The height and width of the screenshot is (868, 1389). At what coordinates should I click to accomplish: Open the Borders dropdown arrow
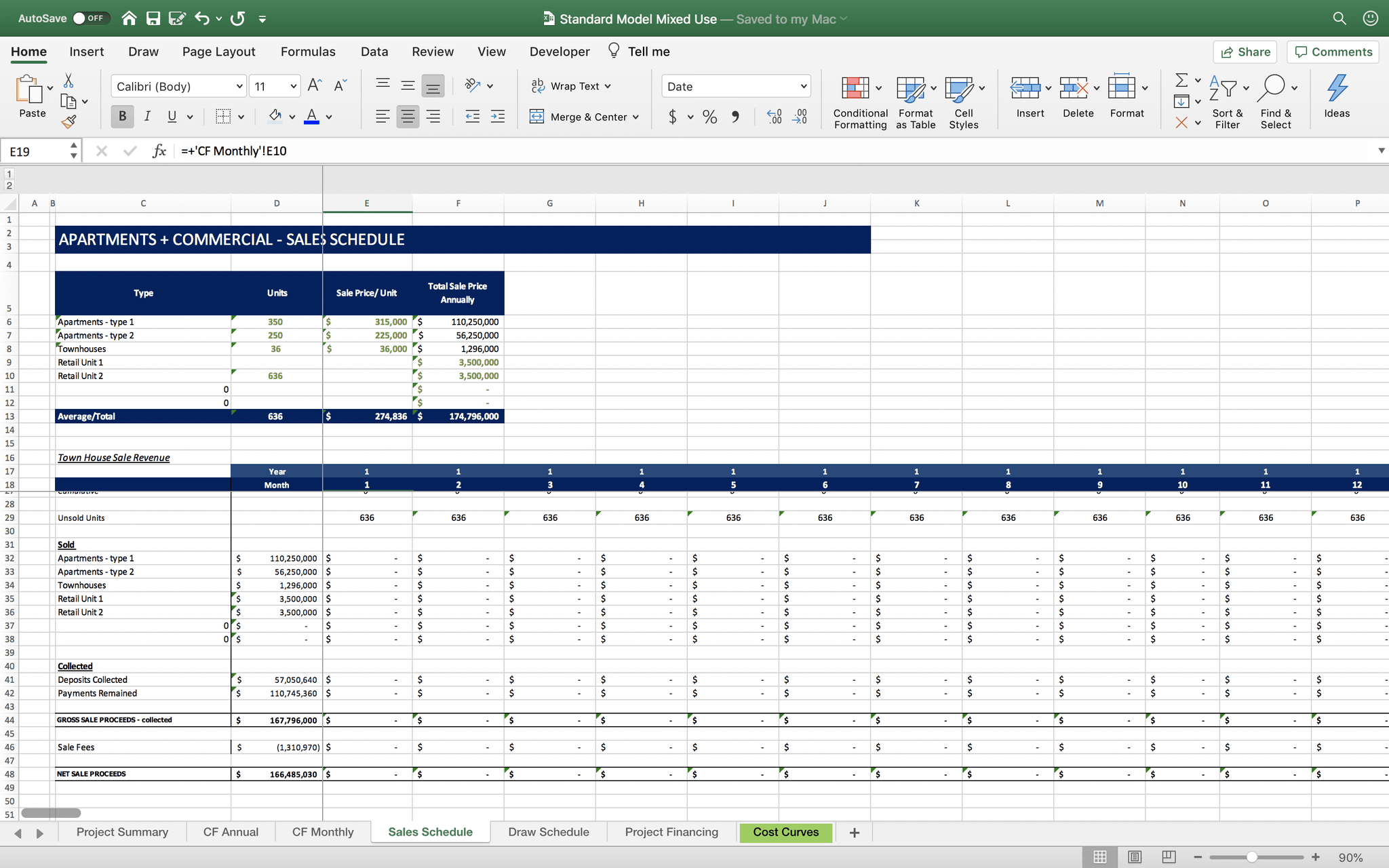(241, 117)
